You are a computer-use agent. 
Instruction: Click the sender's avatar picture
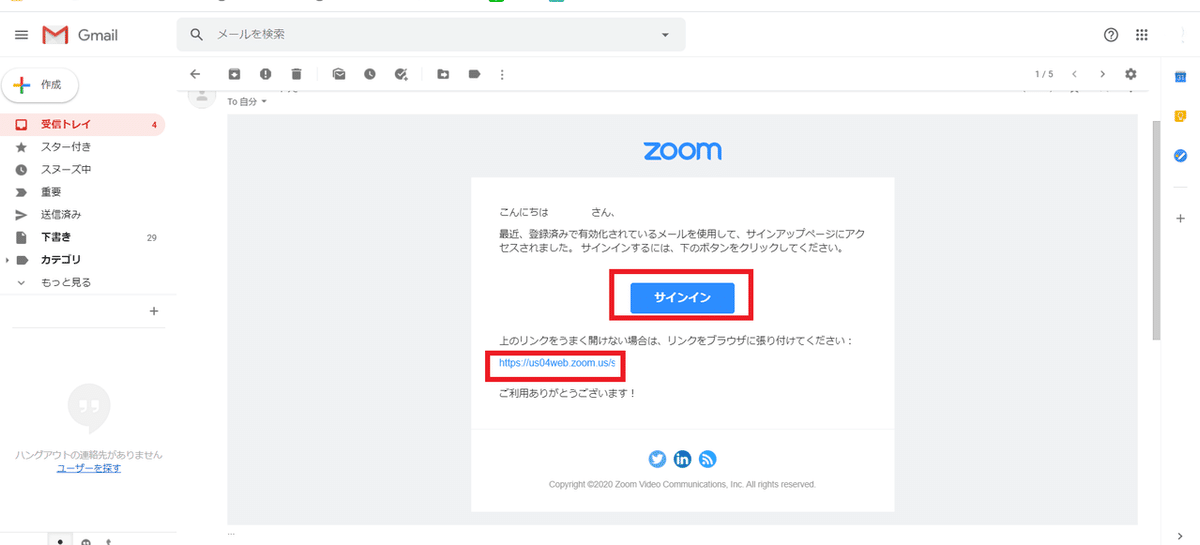tap(204, 96)
